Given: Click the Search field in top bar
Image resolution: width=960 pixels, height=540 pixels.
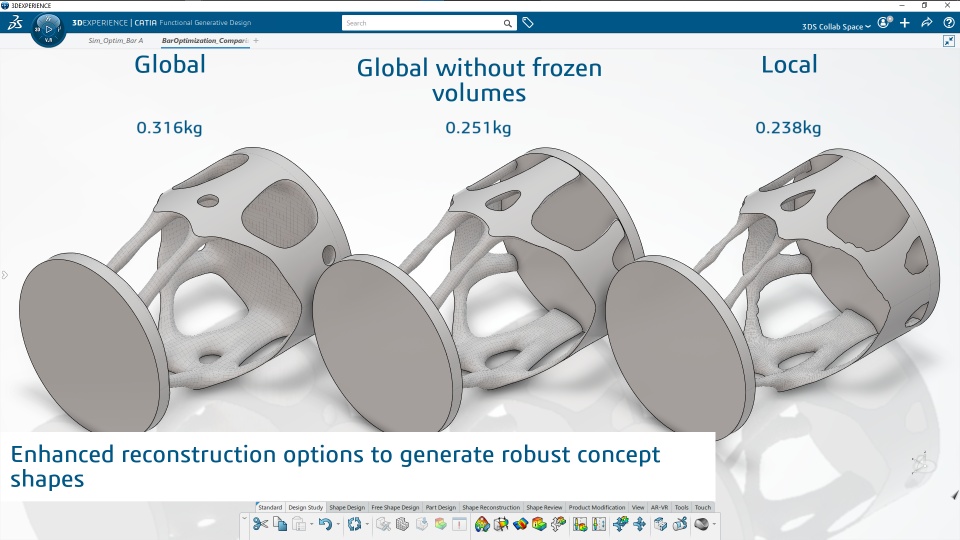Looking at the screenshot, I should coord(422,23).
